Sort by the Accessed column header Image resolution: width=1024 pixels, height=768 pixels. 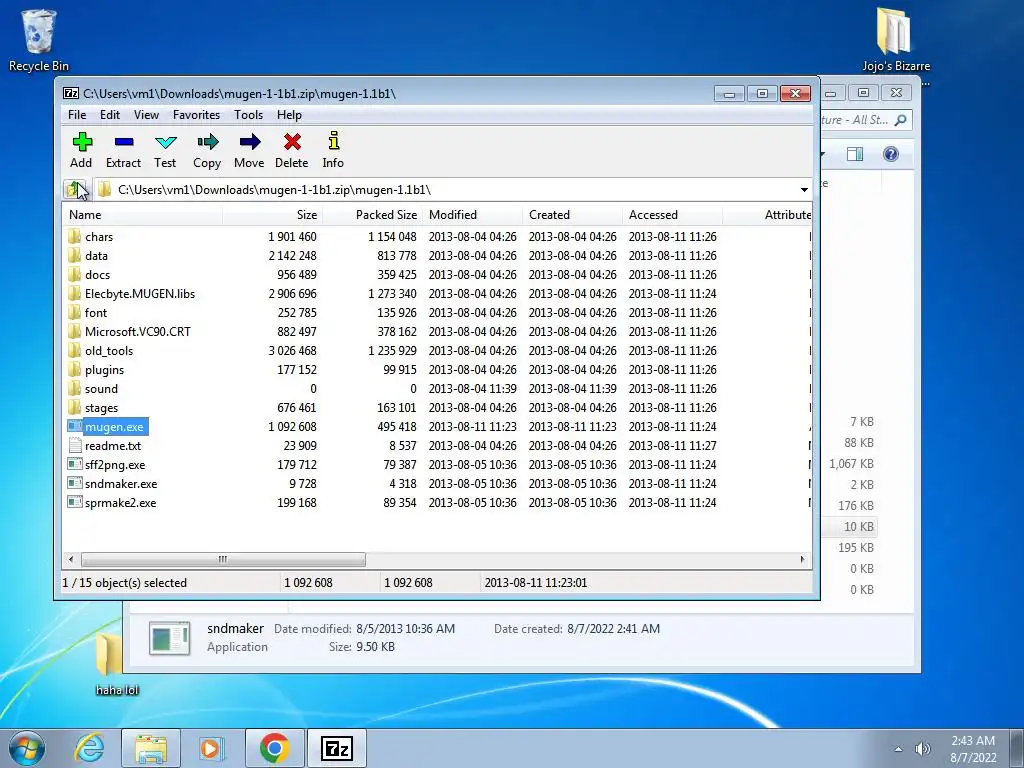(x=672, y=215)
